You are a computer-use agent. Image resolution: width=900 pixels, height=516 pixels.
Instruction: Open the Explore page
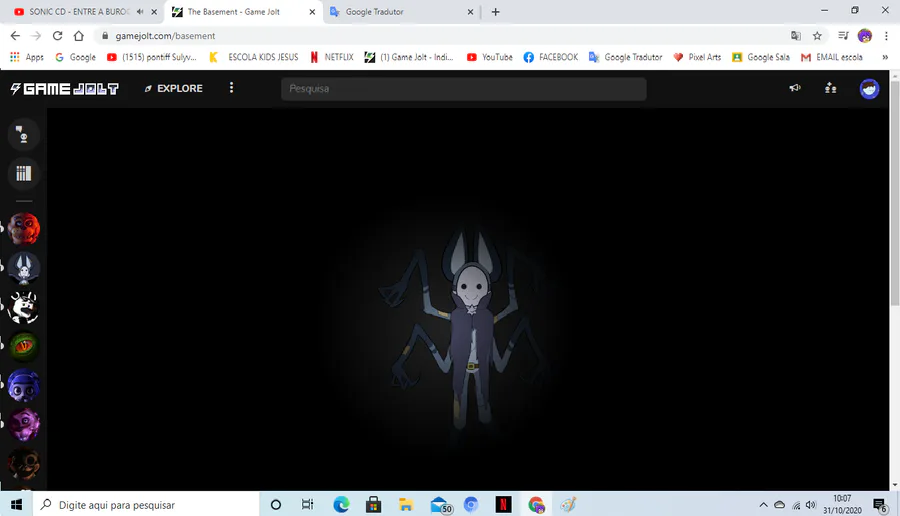coord(173,88)
